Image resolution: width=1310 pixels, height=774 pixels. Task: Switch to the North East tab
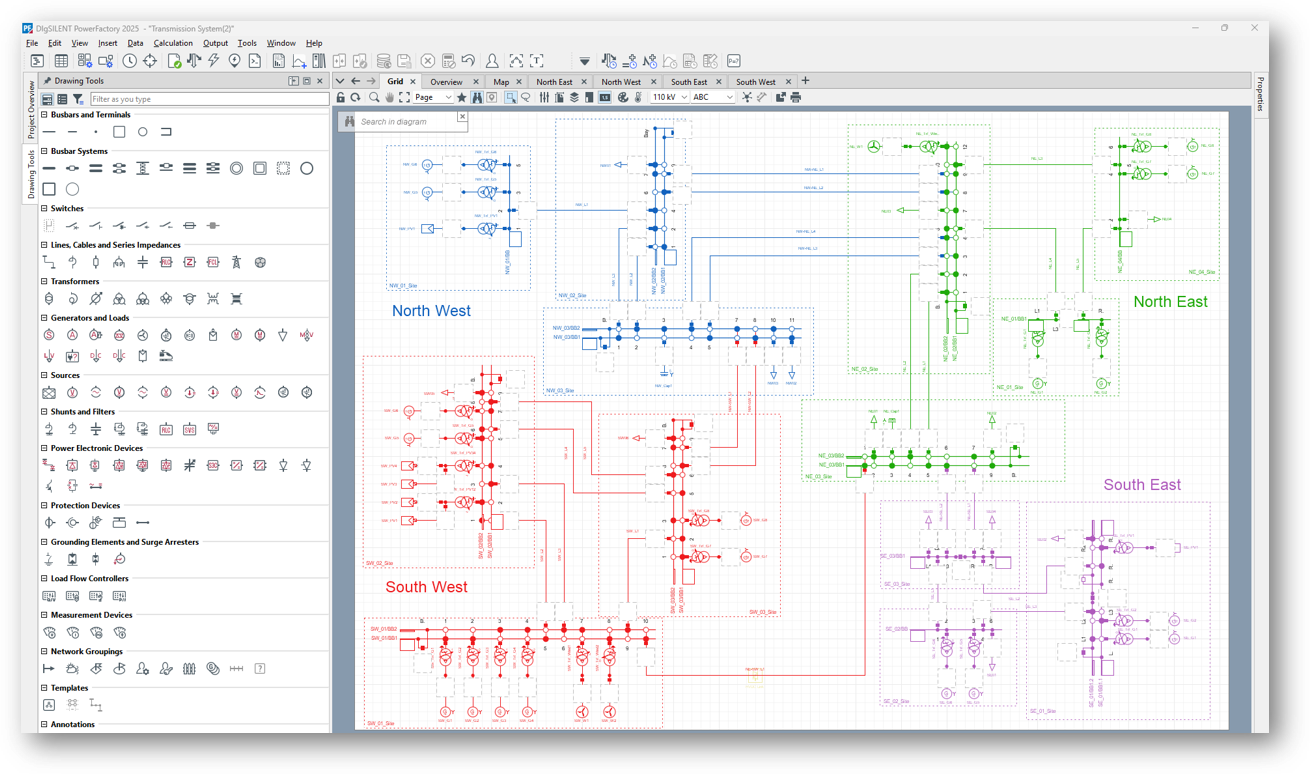point(554,82)
